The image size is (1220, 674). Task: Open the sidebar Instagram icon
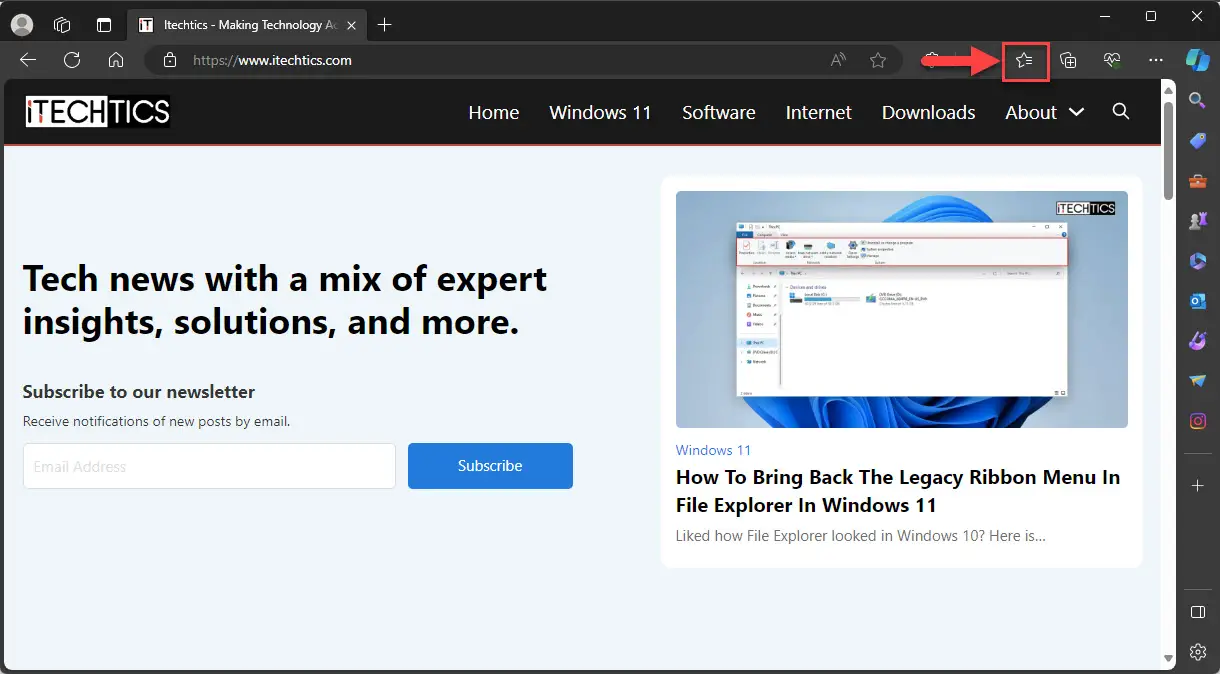pos(1197,421)
